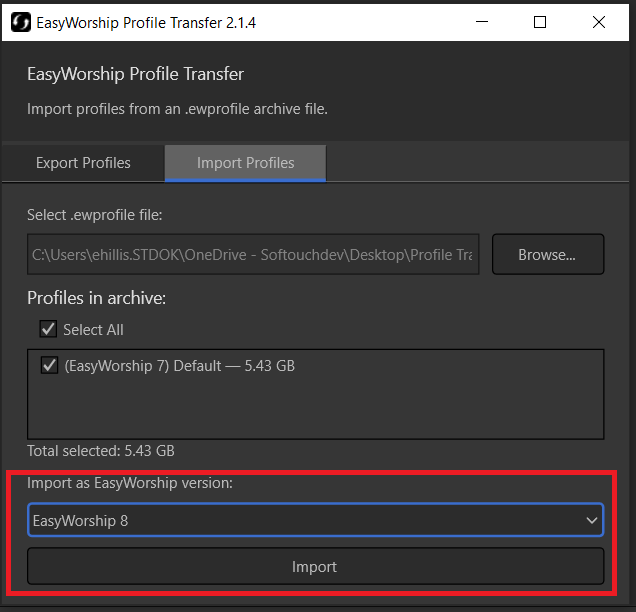Uncheck the (EasyWorship 7) Default profile
Image resolution: width=636 pixels, height=612 pixels.
point(49,365)
